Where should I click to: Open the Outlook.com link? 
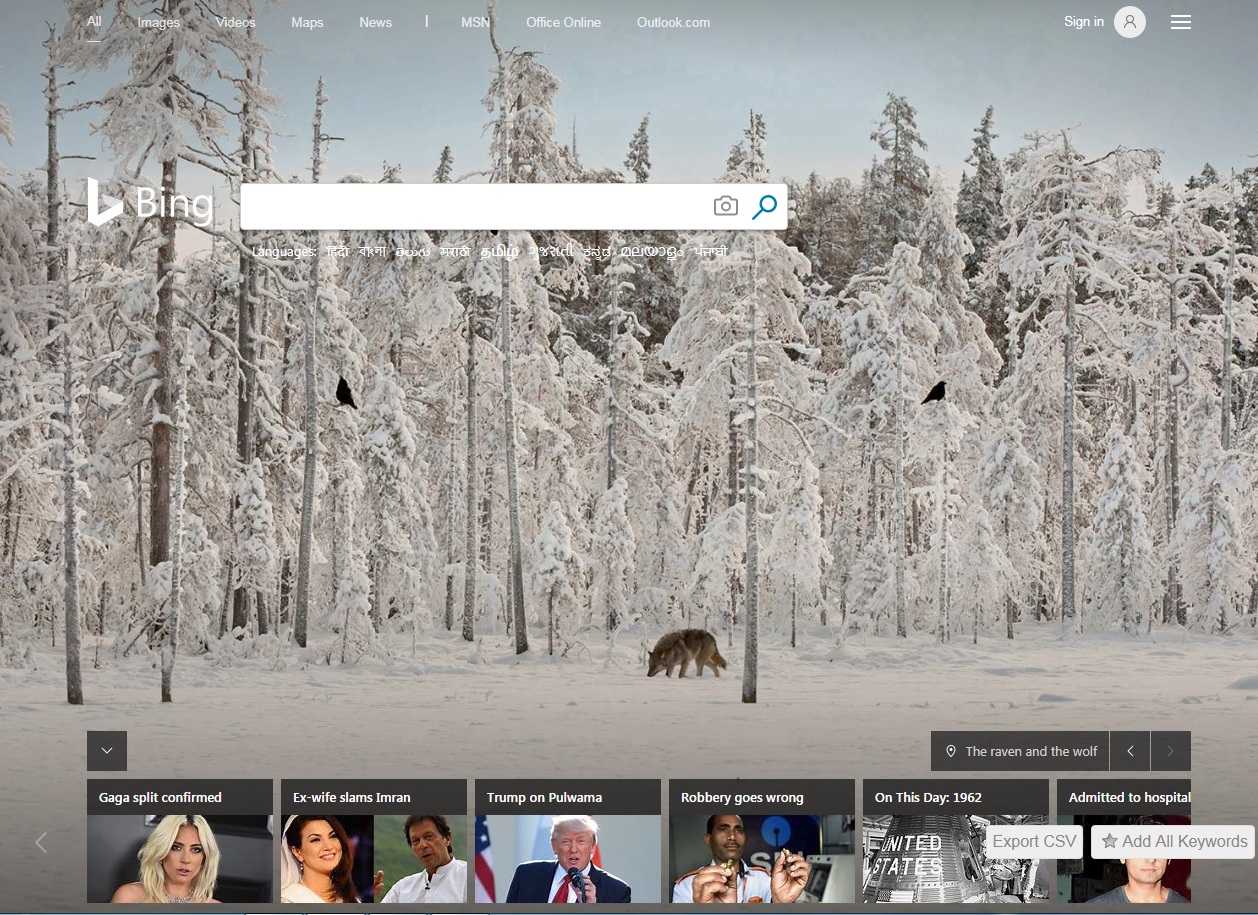(673, 22)
